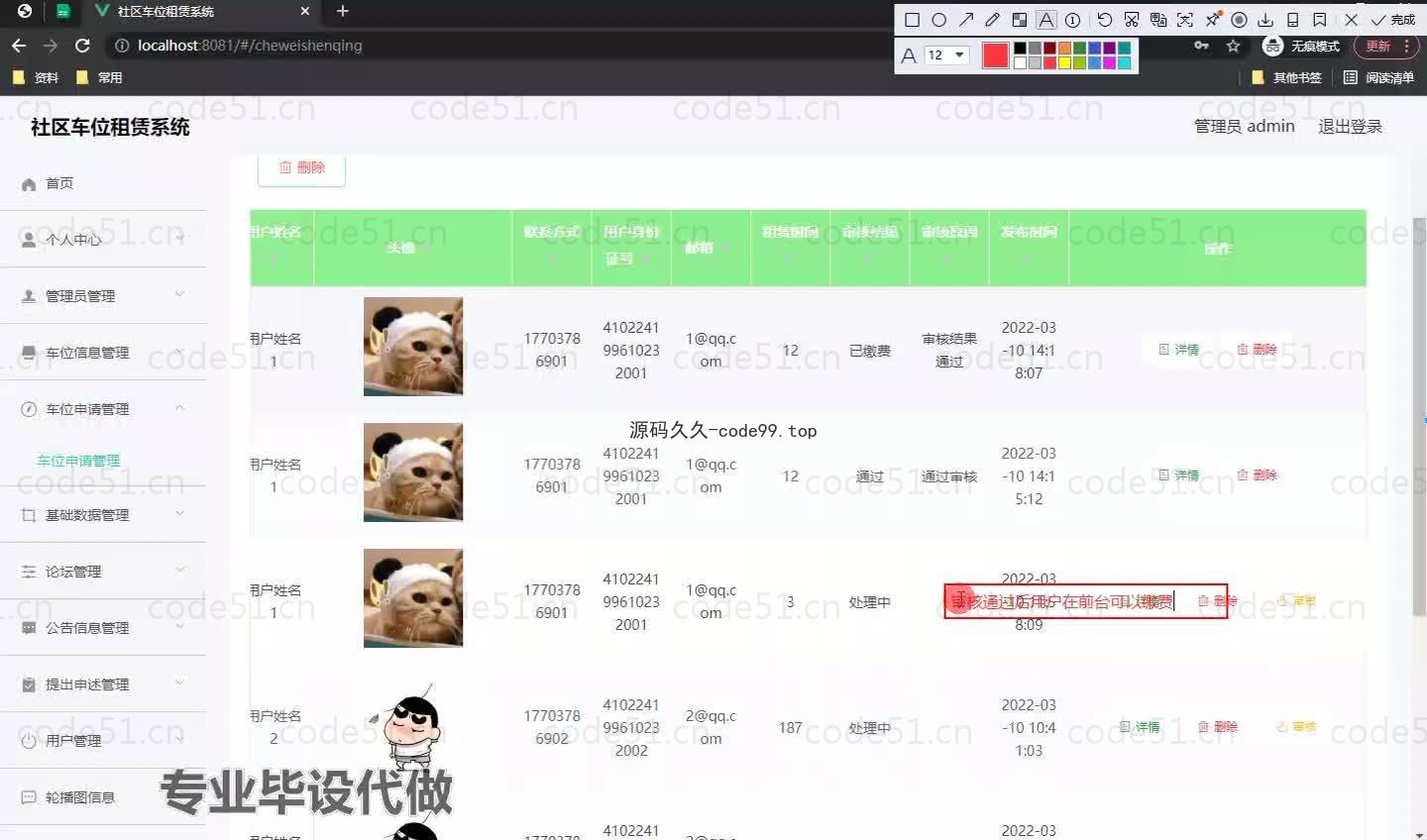The image size is (1427, 840).
Task: Select the rectangle annotation tool
Action: pyautogui.click(x=912, y=20)
